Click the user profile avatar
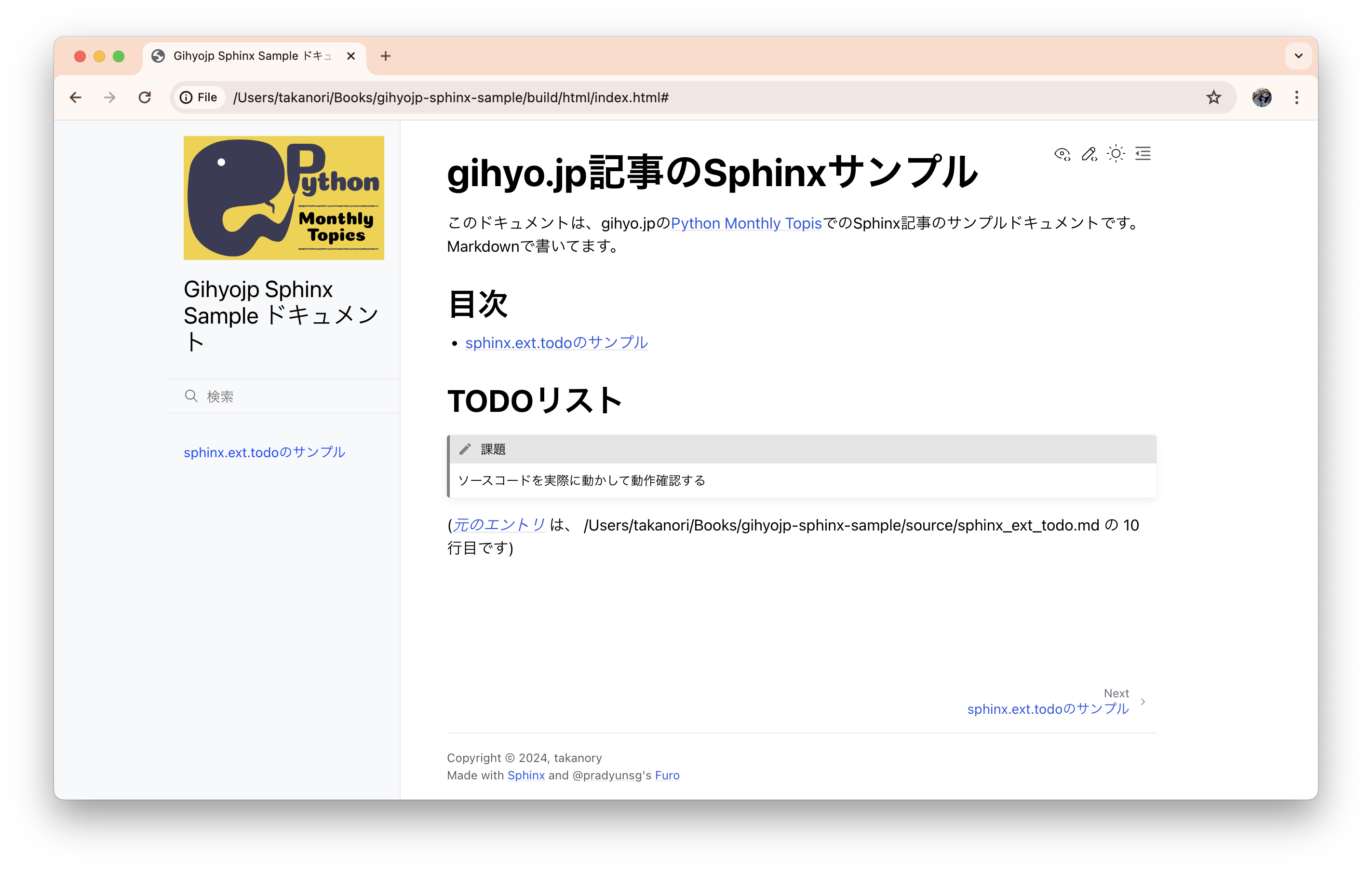The height and width of the screenshot is (871, 1372). [x=1262, y=97]
